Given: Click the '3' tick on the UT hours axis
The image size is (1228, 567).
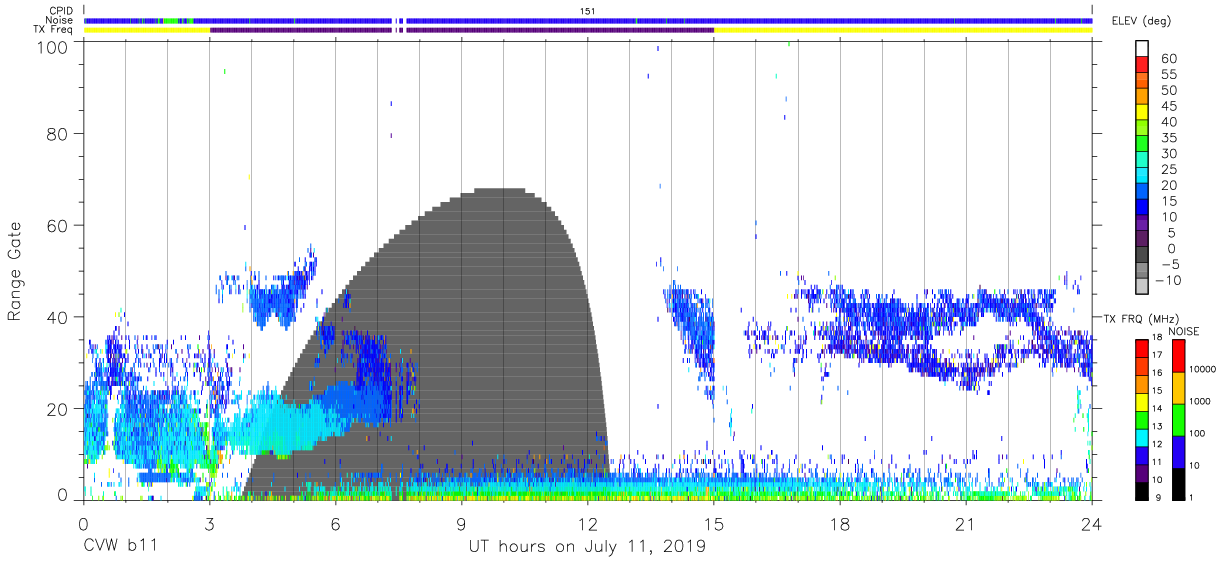Looking at the screenshot, I should [209, 524].
